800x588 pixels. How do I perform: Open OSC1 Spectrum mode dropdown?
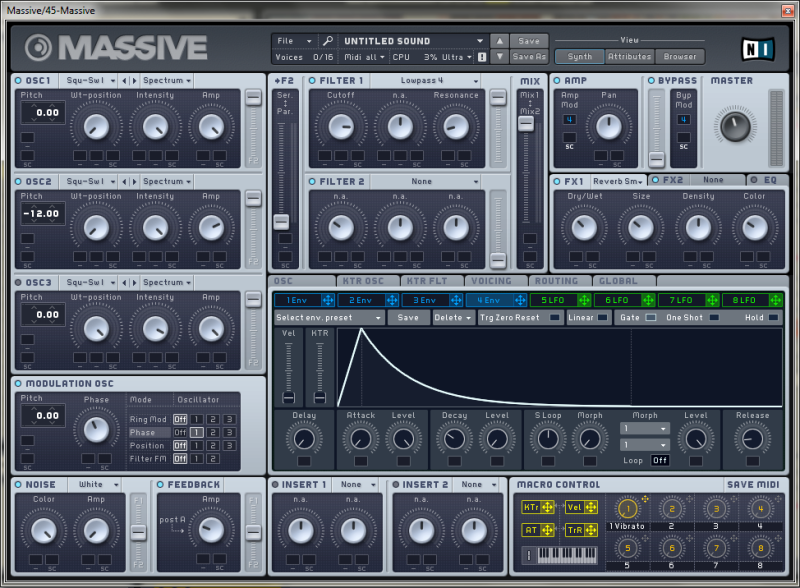[x=167, y=81]
